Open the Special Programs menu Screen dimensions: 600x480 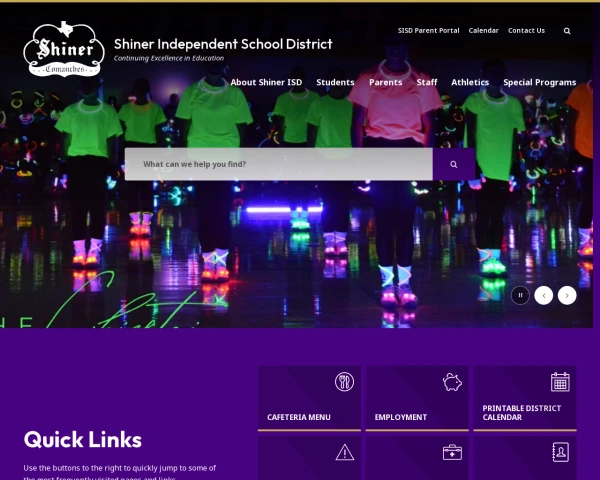[x=540, y=82]
